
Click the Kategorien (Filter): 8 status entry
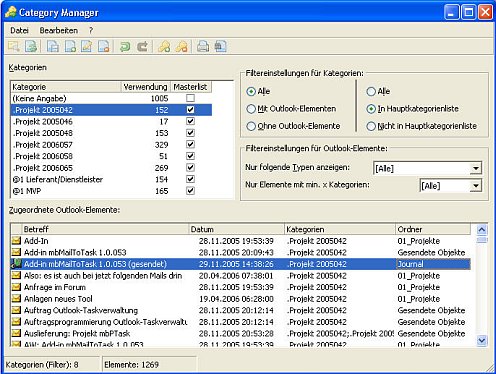tap(42, 365)
